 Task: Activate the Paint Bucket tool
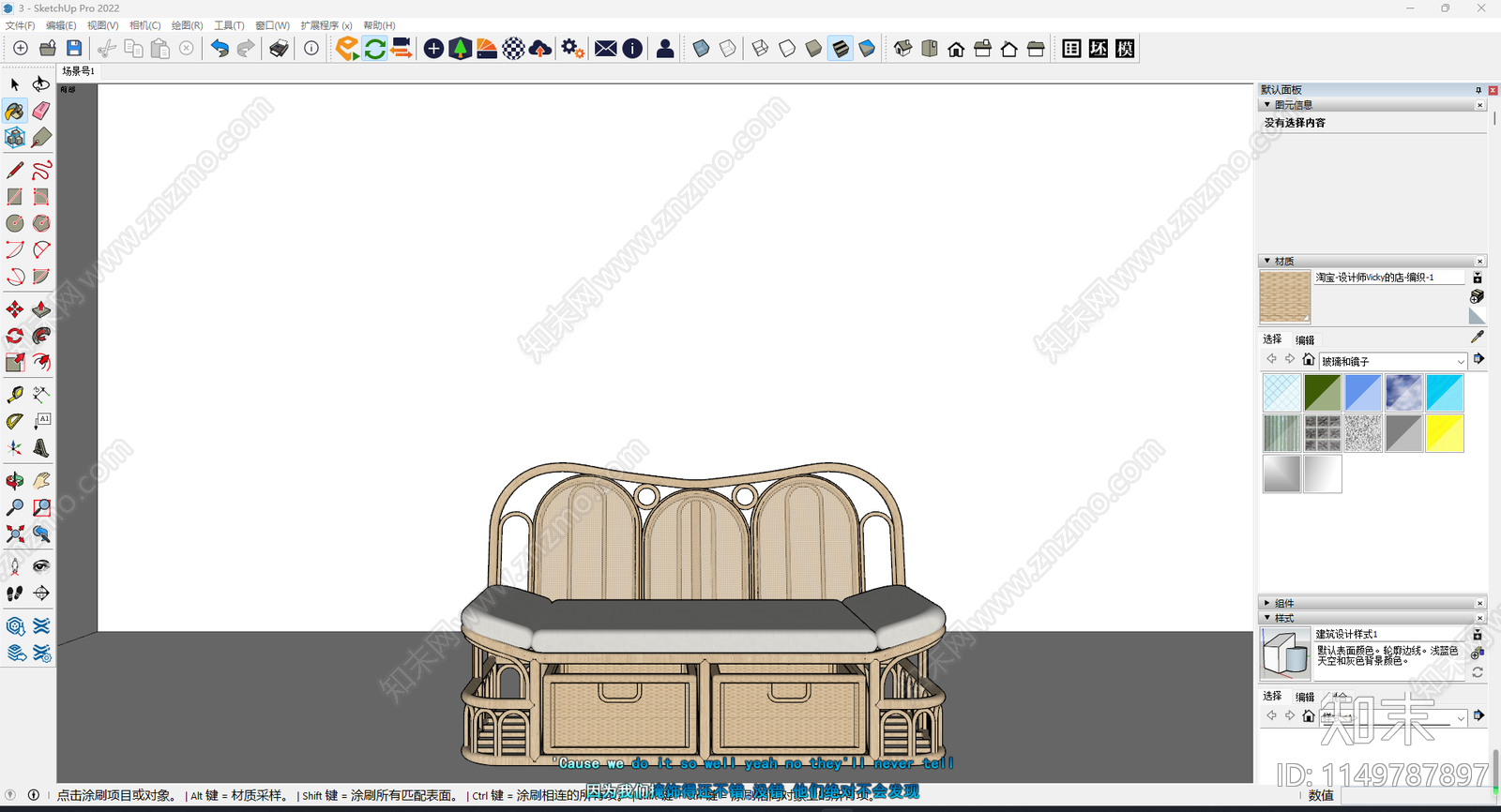(15, 112)
